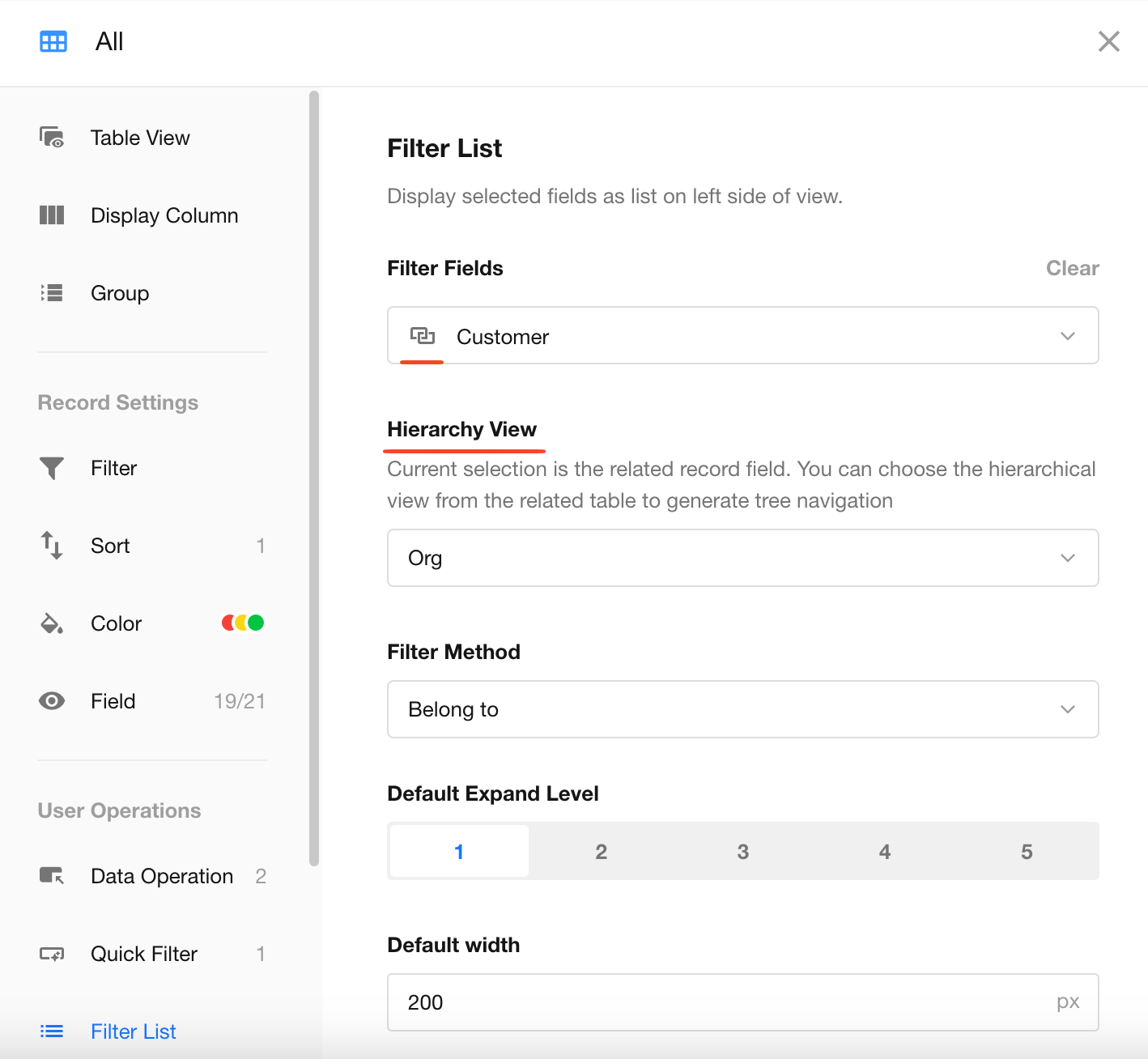The width and height of the screenshot is (1148, 1059).
Task: Click the Field eye icon
Action: pos(52,701)
